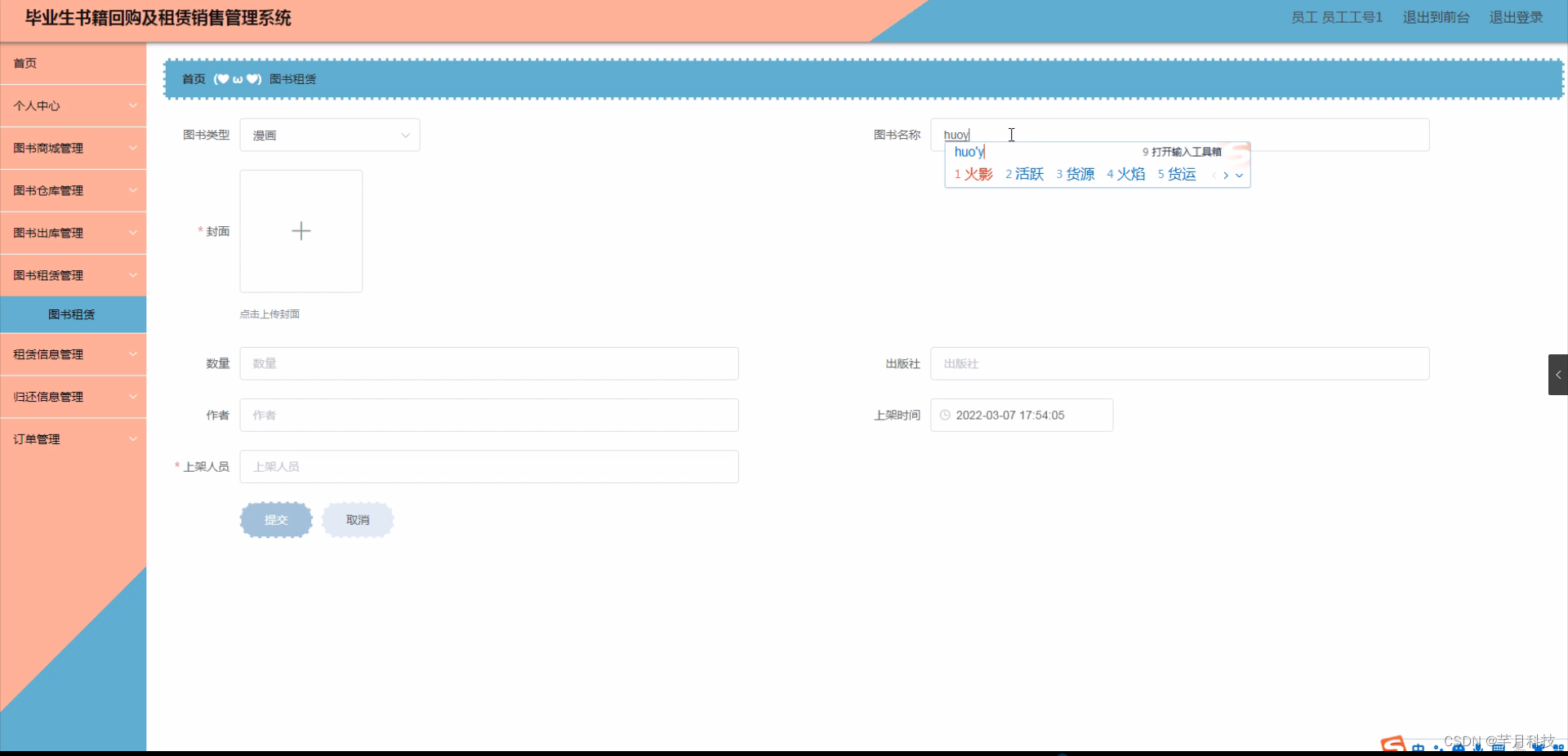The width and height of the screenshot is (1568, 756).
Task: Click the plus icon to upload the 封面 cover
Action: click(x=301, y=231)
